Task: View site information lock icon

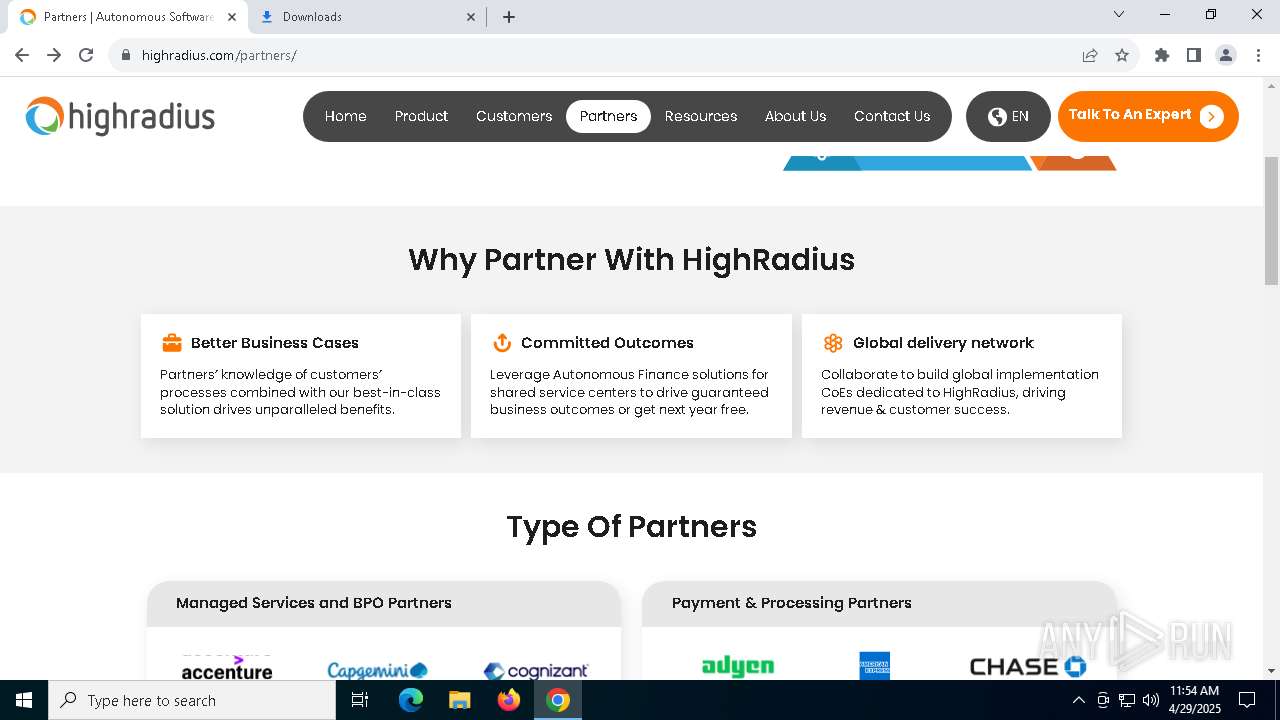Action: 126,55
